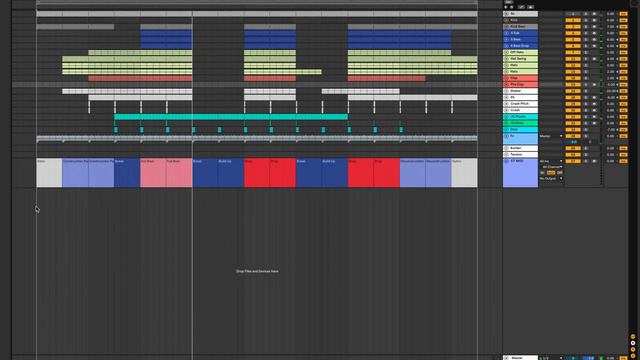Select the Outro clip in ST MIDI track
This screenshot has width=640, height=360.
tap(464, 173)
